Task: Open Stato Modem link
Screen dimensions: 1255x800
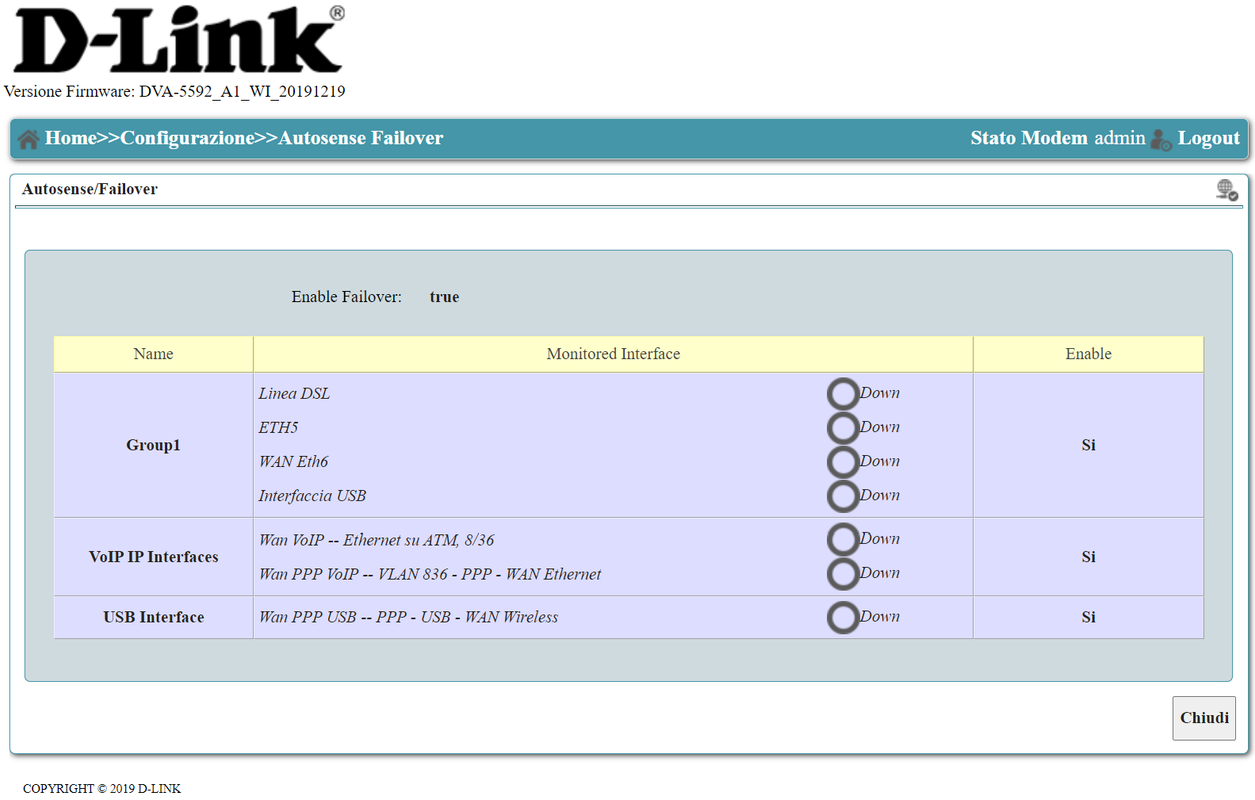Action: (1029, 138)
